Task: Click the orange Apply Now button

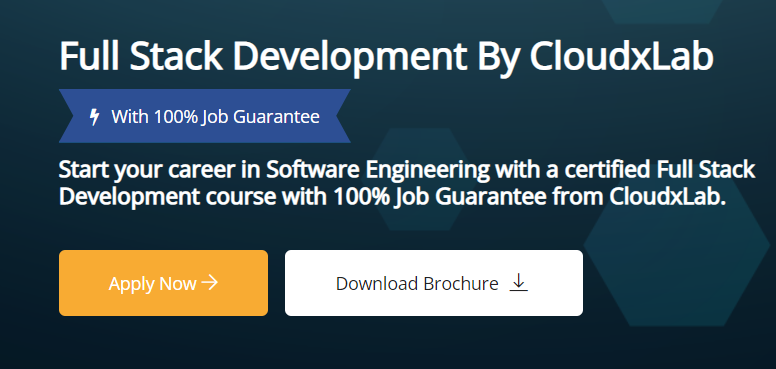Action: tap(163, 283)
